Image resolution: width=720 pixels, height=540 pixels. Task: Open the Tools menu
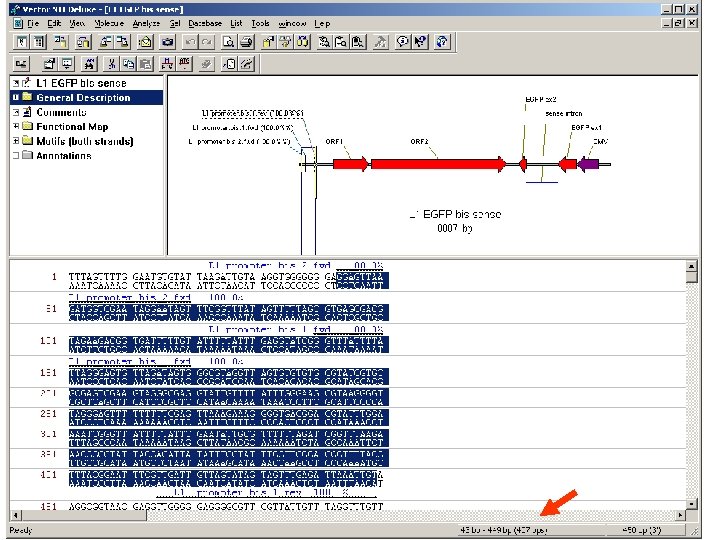coord(260,23)
